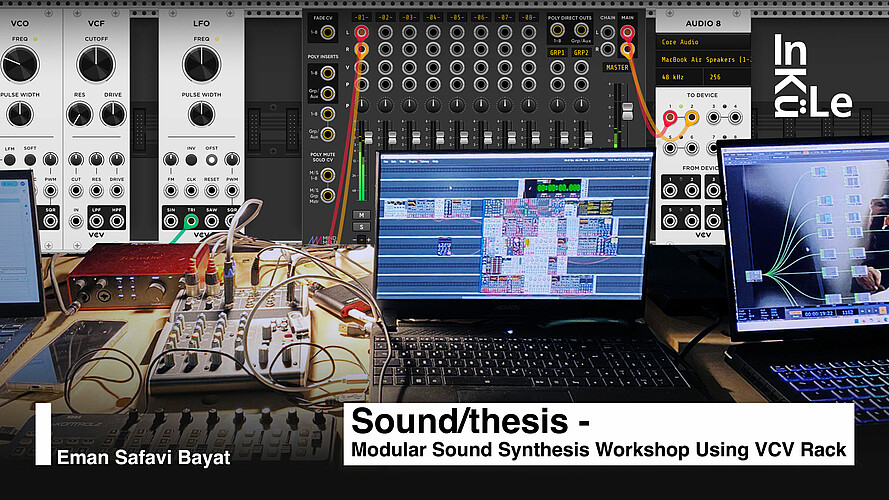
Task: Click POLY DIRECT OUTS Grp/Aux jack
Action: click(581, 30)
